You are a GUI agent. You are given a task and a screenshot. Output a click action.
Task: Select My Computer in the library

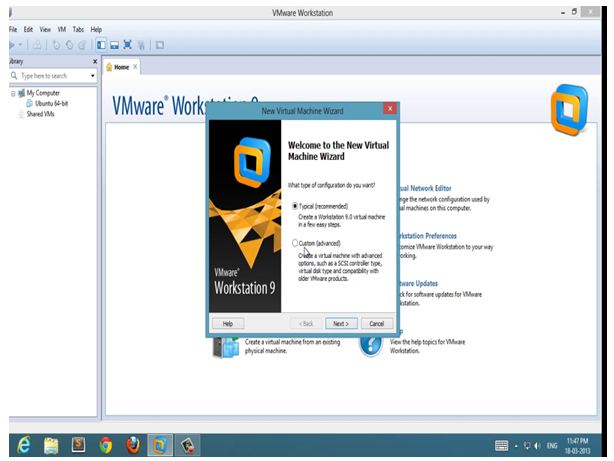43,93
